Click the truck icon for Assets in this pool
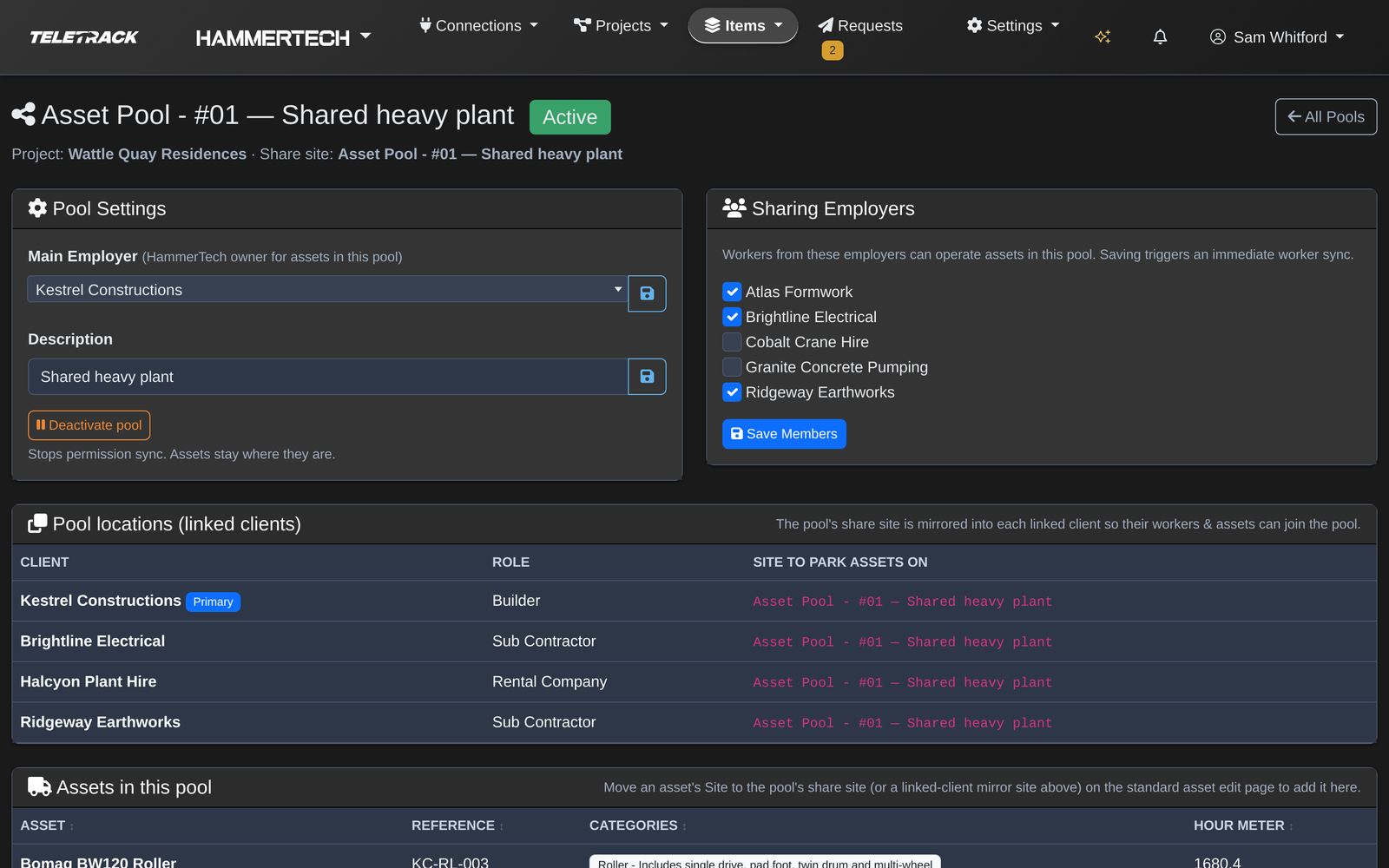The width and height of the screenshot is (1389, 868). (39, 787)
